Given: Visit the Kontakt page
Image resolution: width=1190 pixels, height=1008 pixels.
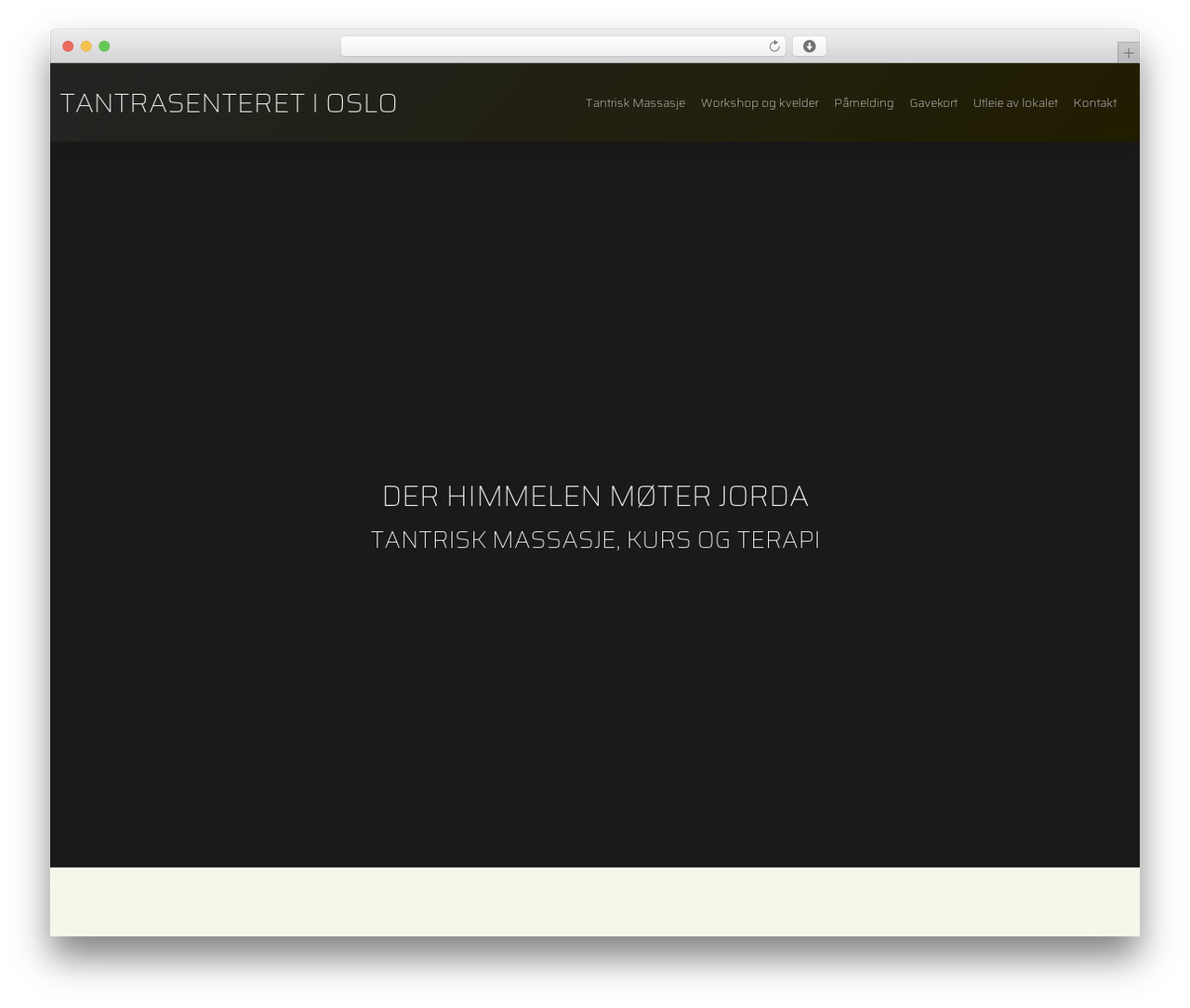Looking at the screenshot, I should pos(1095,103).
